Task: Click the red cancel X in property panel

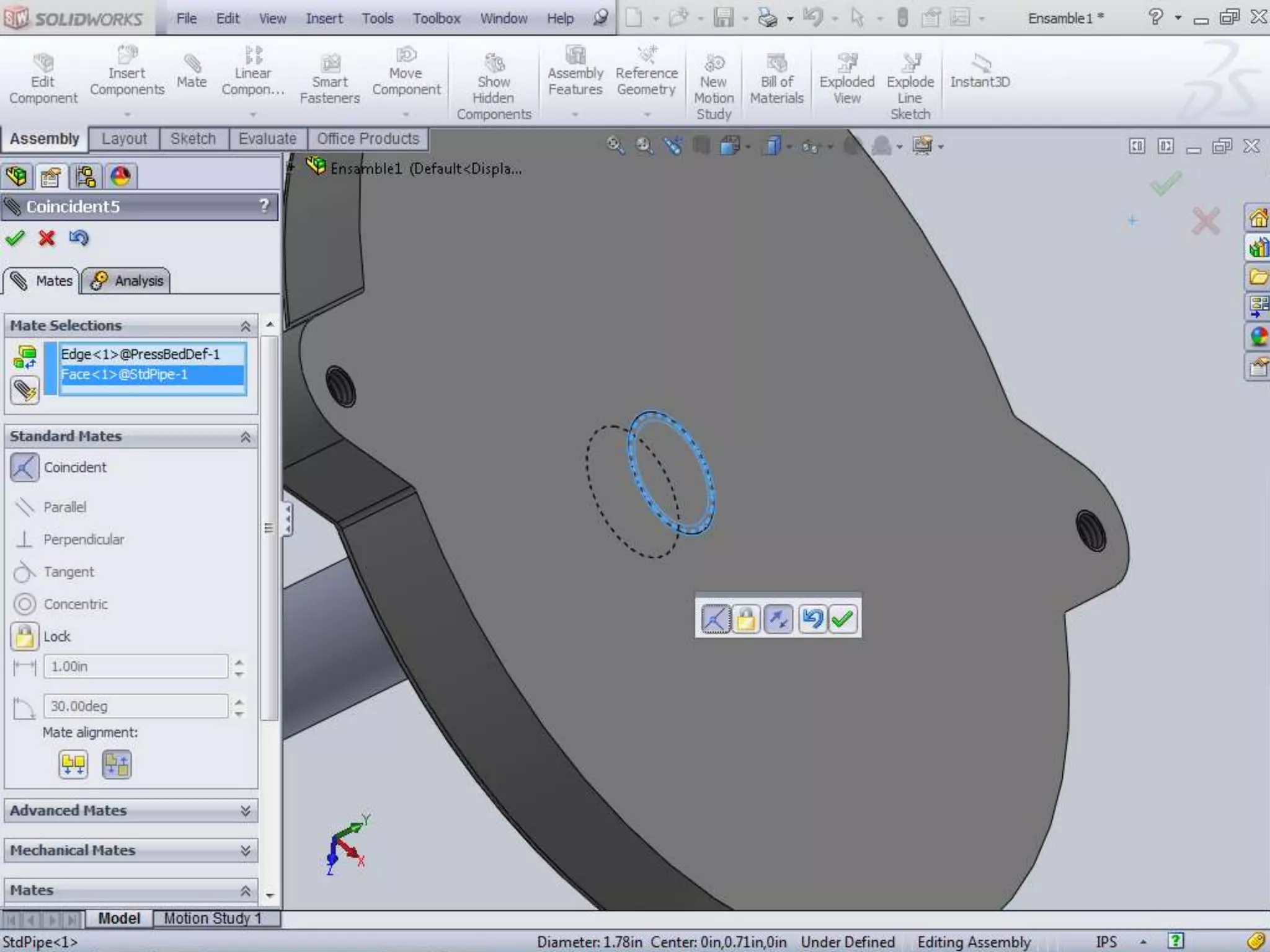Action: click(47, 238)
